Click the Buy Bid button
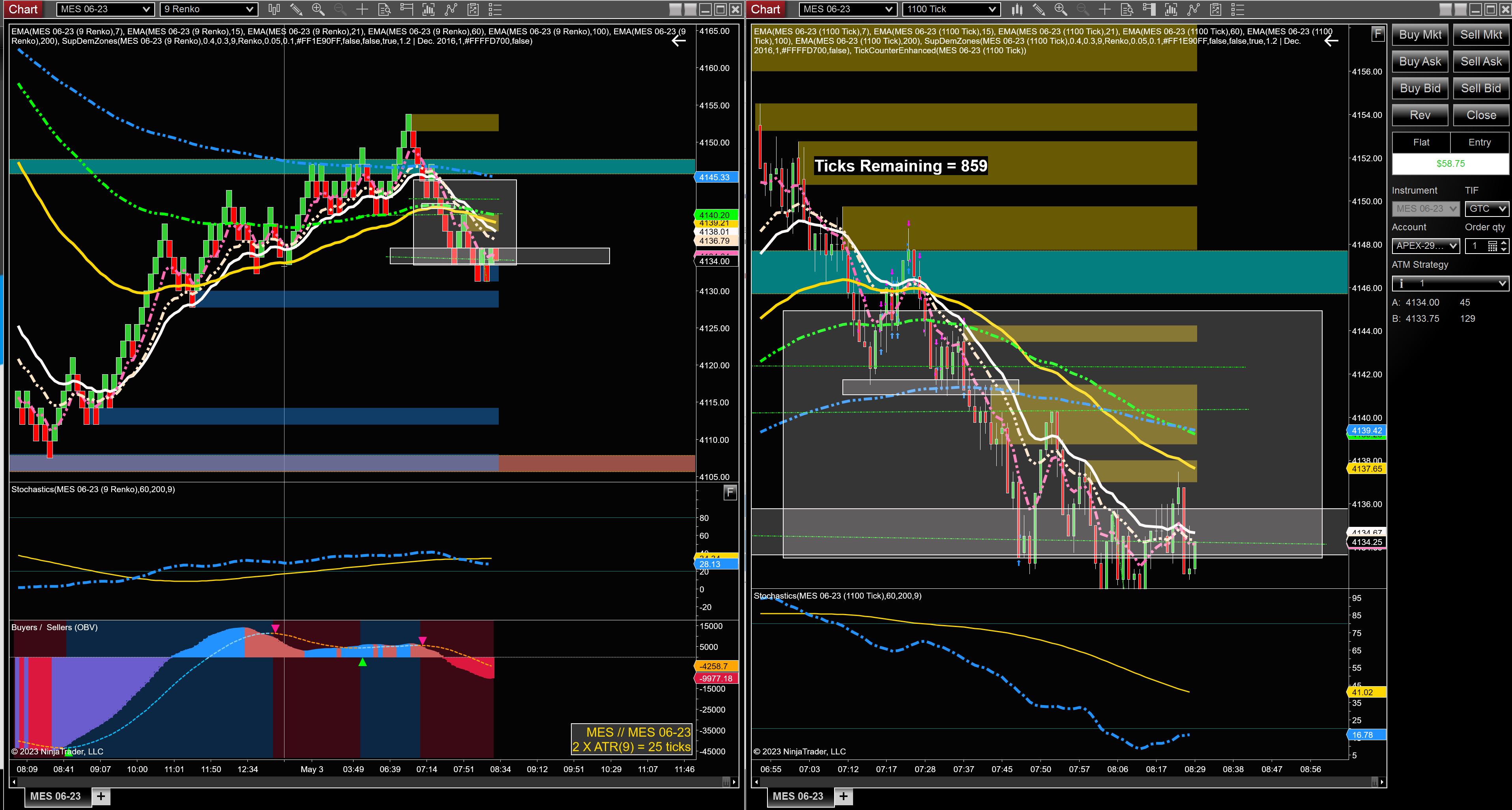Screen dimensions: 1512x810 [1420, 89]
